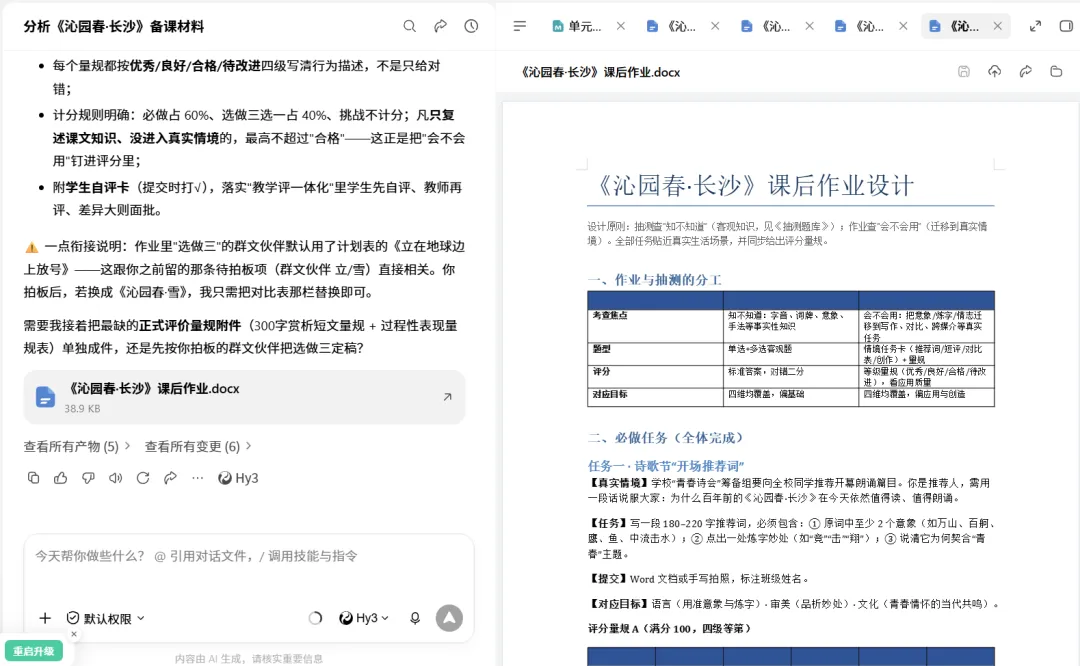
Task: Click table cell 考查焦点
Action: [655, 326]
